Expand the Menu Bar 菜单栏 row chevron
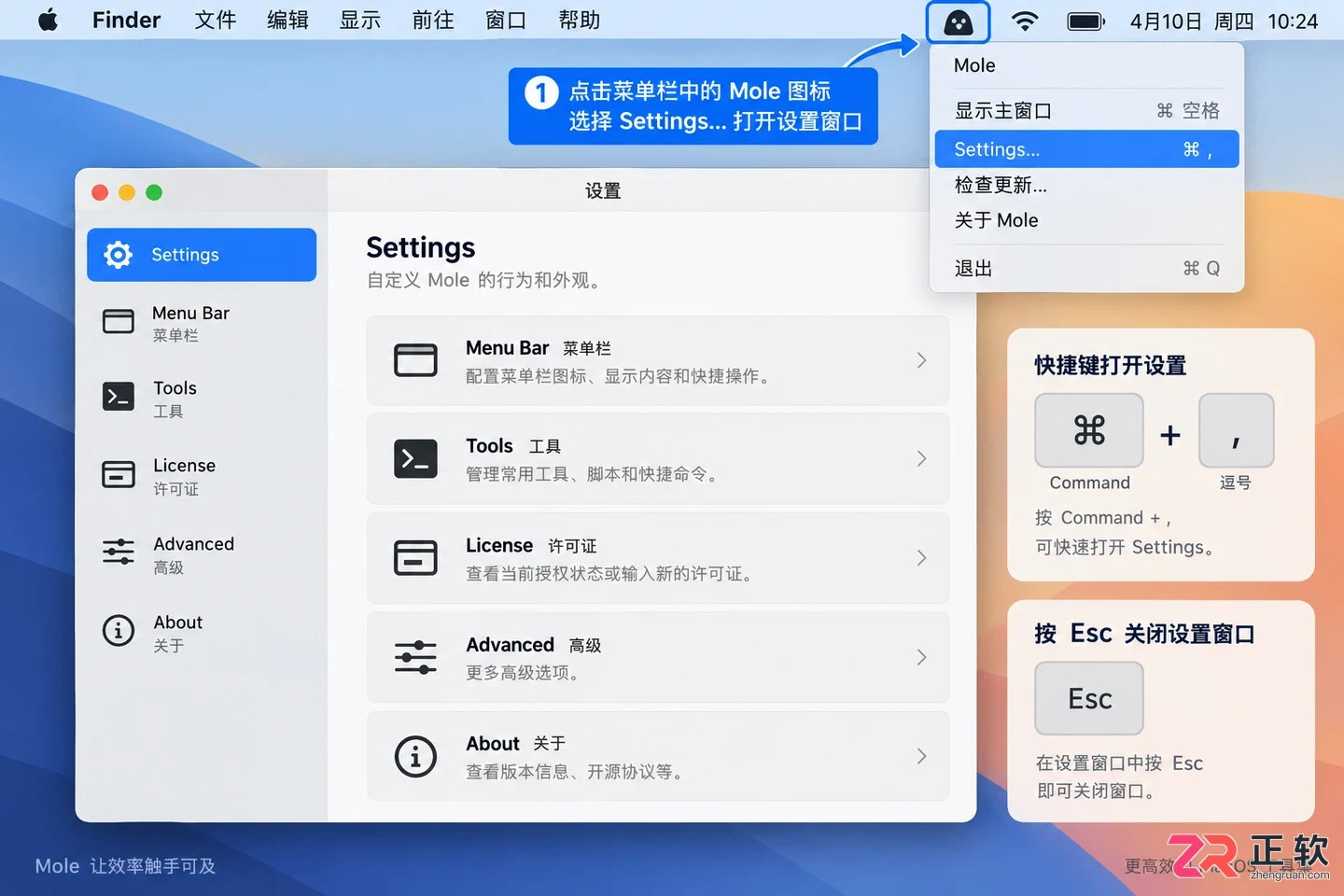Screen dimensions: 1344x896 (x=921, y=360)
